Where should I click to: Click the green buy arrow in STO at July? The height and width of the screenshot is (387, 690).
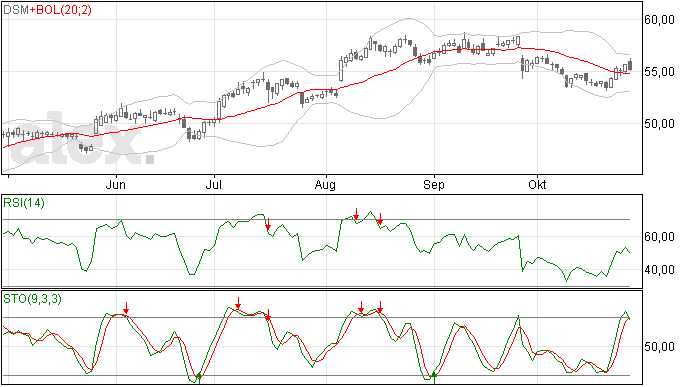[x=199, y=377]
